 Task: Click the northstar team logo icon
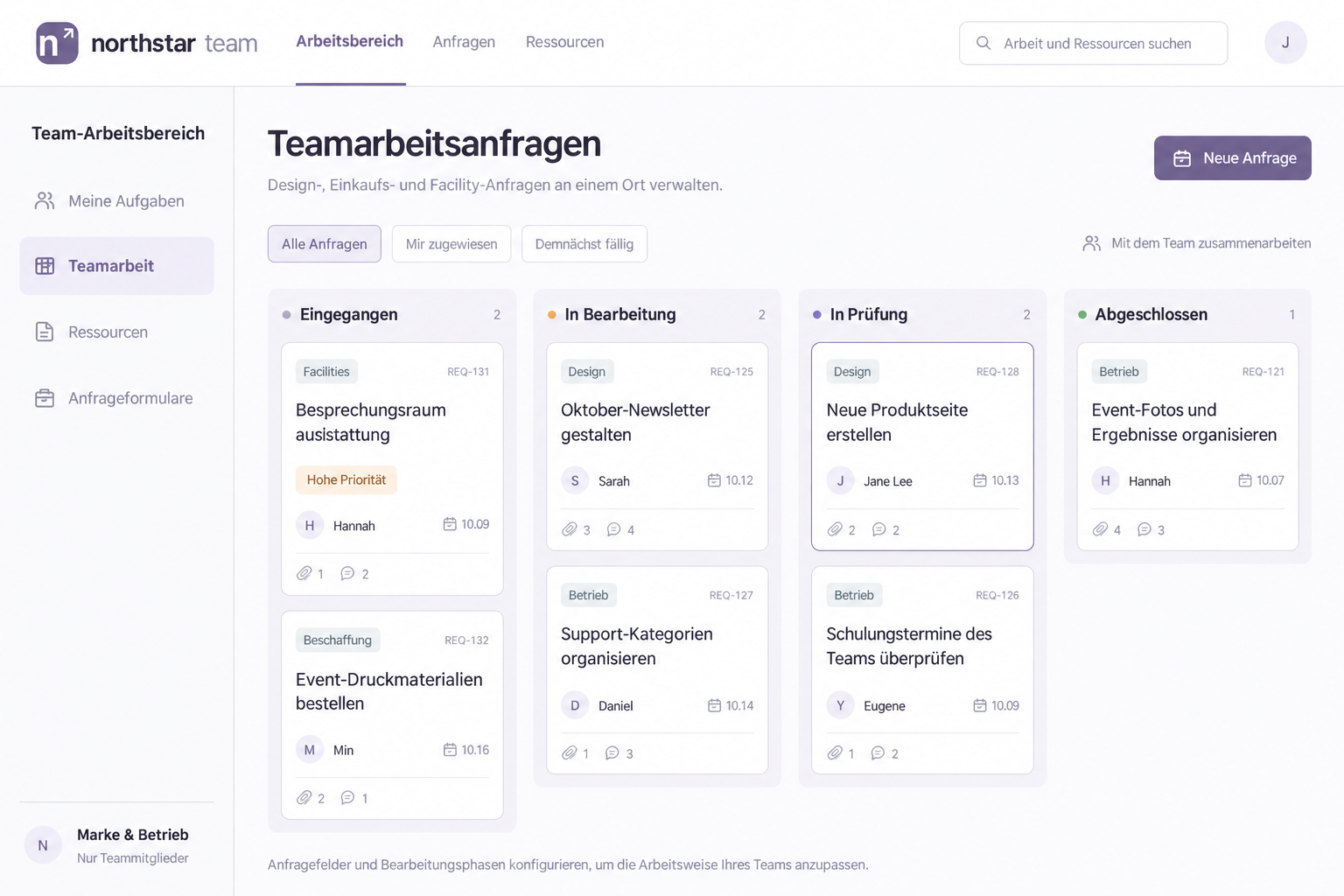tap(57, 43)
